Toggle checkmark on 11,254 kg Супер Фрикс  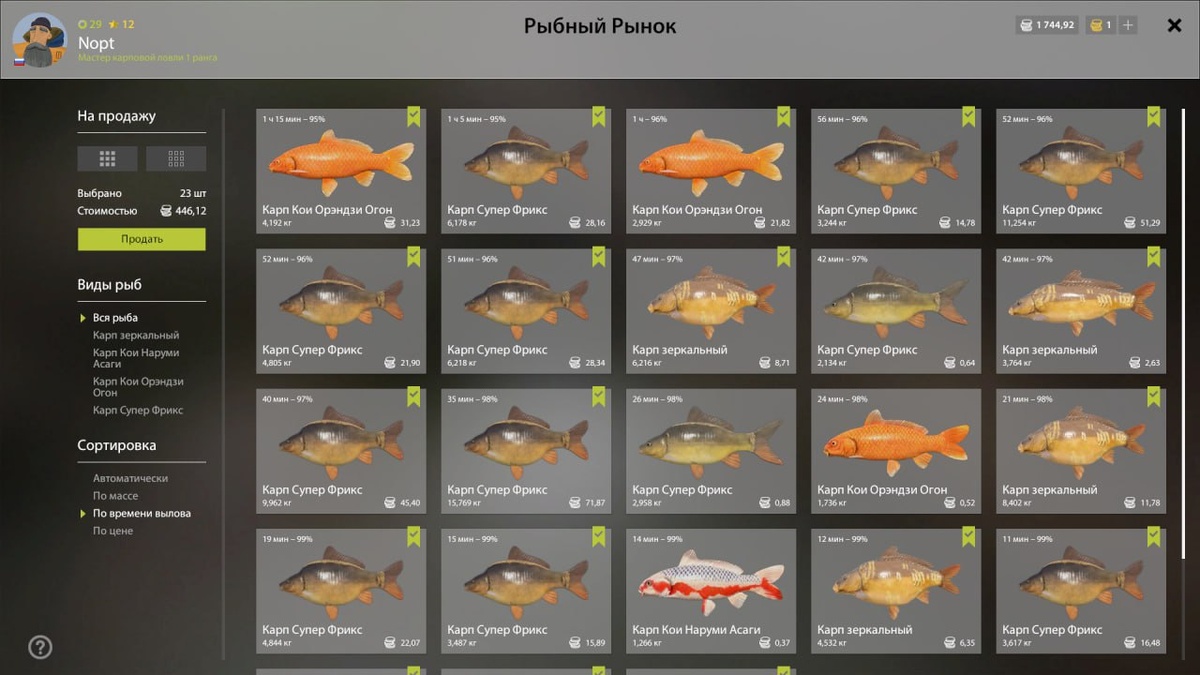[1153, 117]
